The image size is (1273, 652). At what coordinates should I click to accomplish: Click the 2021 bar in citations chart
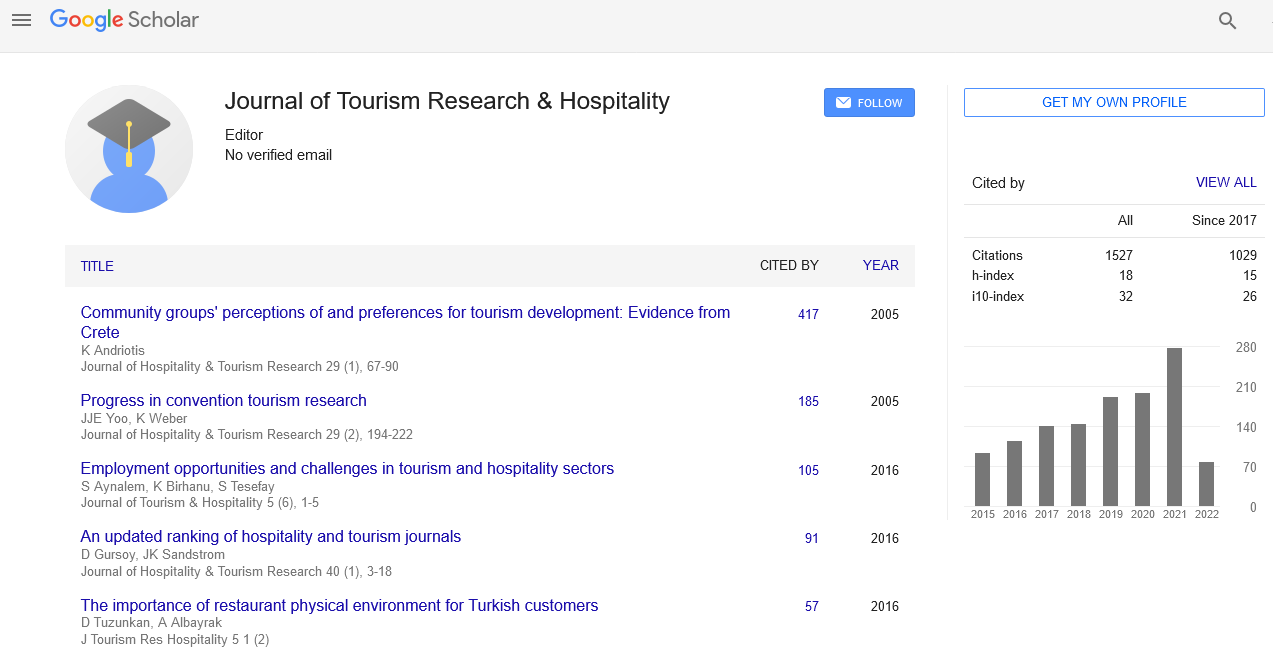coord(1174,427)
